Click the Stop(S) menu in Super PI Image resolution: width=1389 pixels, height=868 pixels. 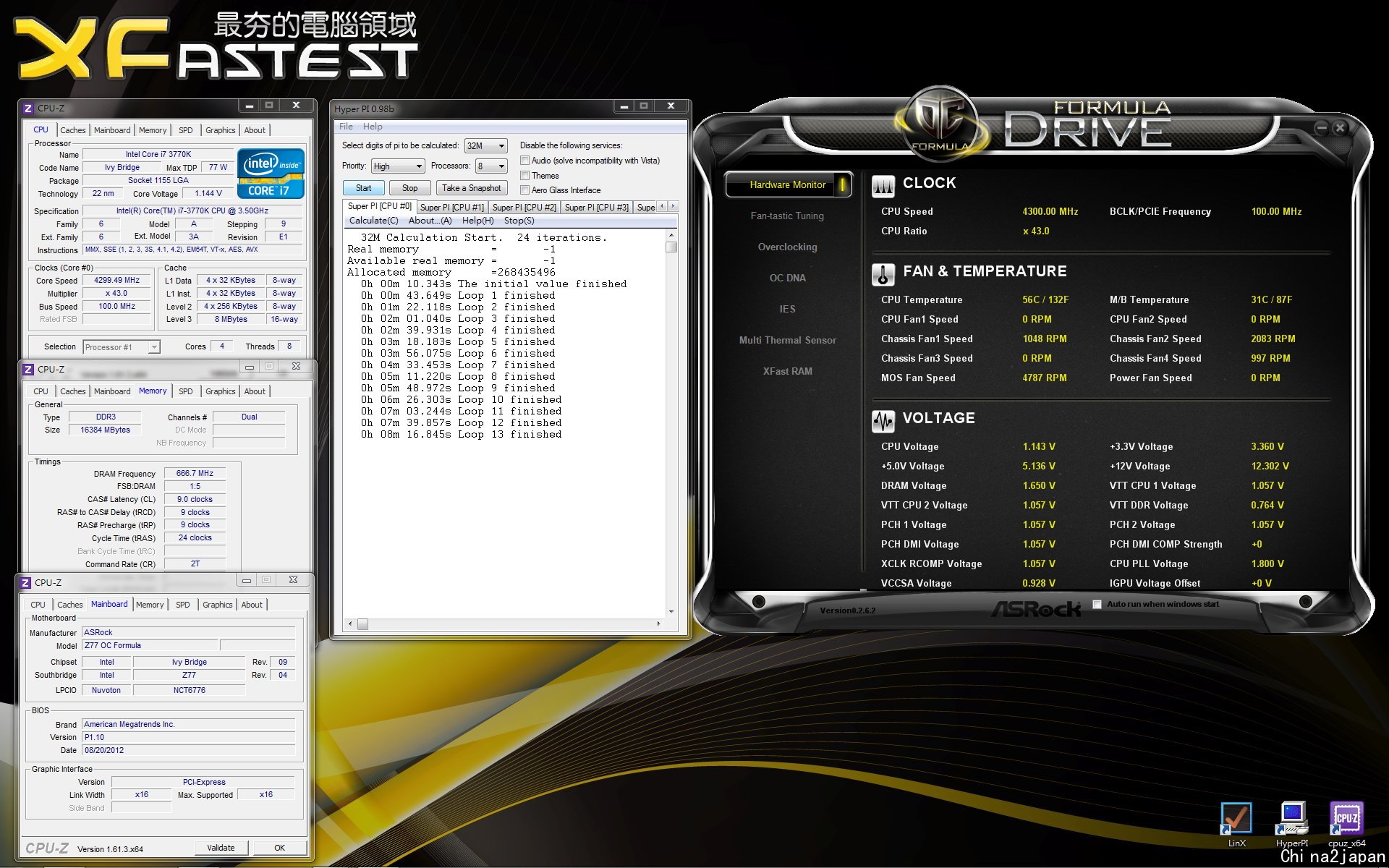pos(519,221)
